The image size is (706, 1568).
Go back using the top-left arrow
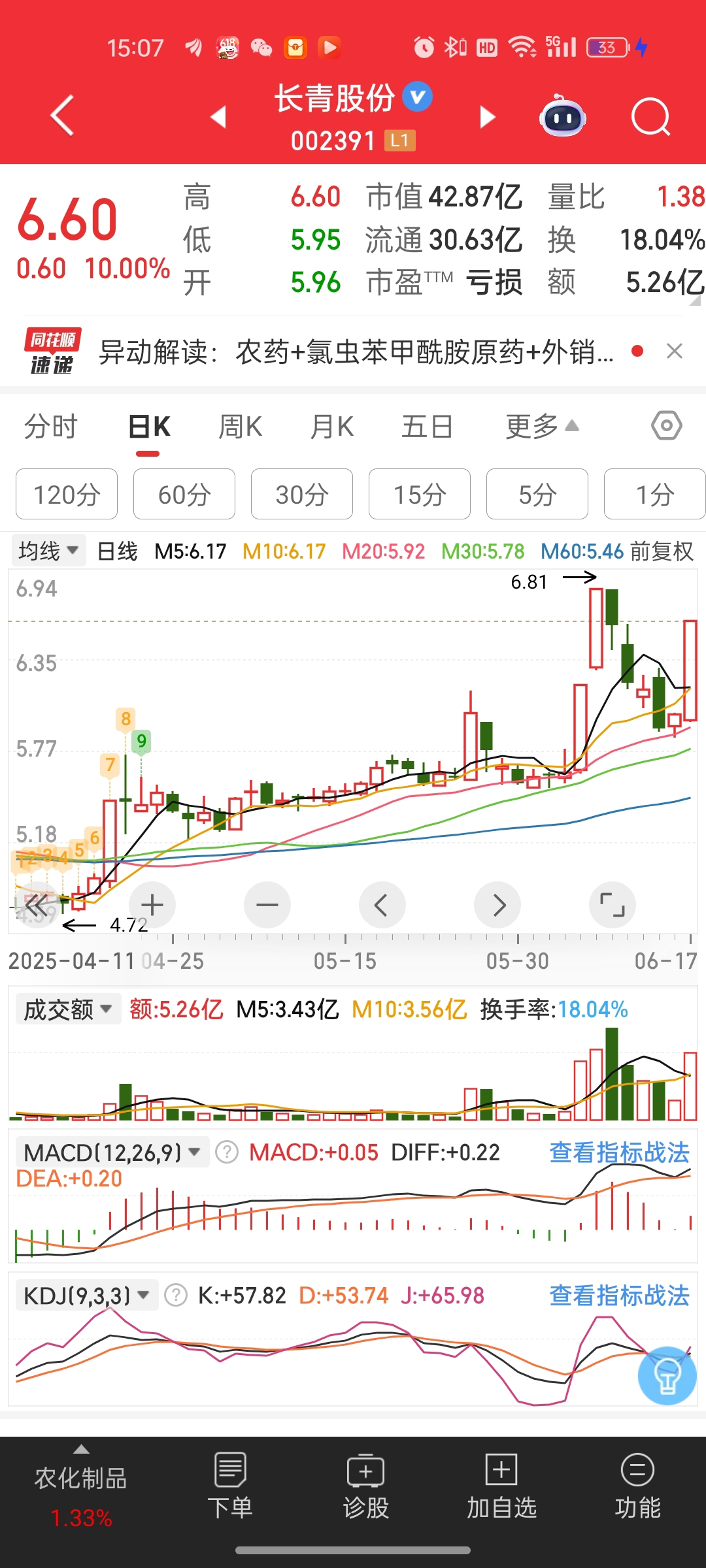pyautogui.click(x=62, y=116)
